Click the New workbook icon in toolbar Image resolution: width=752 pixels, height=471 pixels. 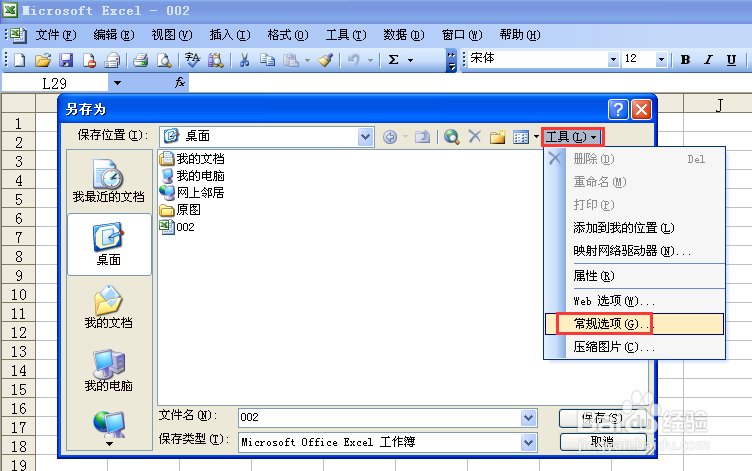20,60
